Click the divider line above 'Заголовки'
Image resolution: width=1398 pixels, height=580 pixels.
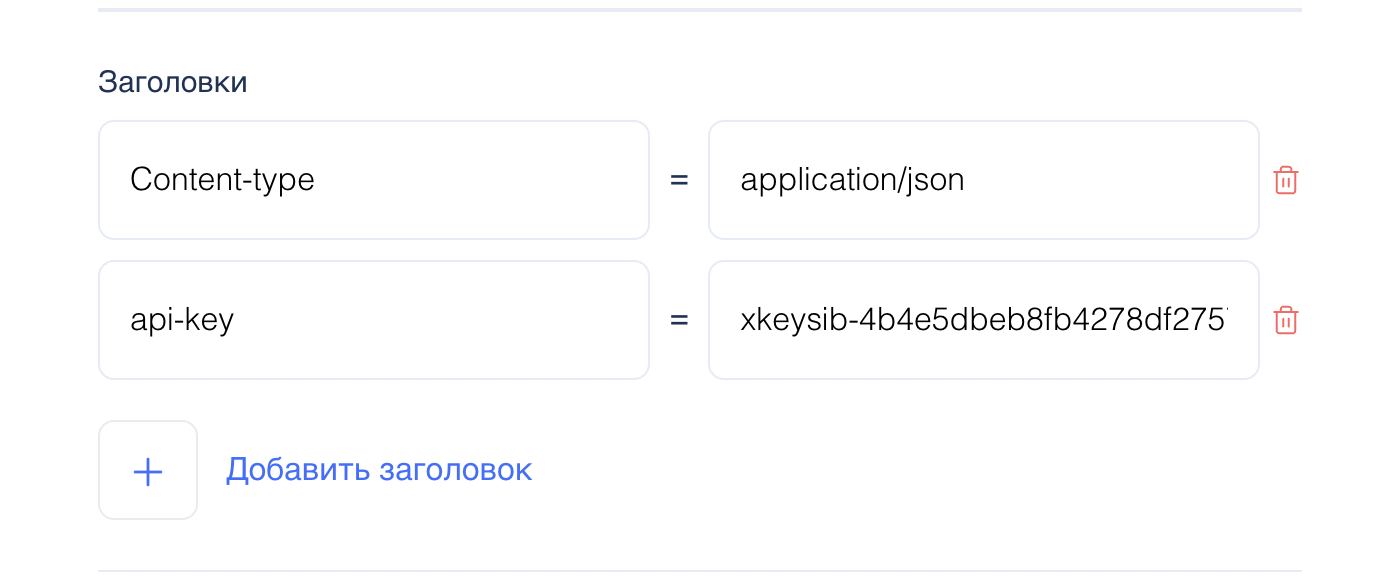tap(700, 10)
